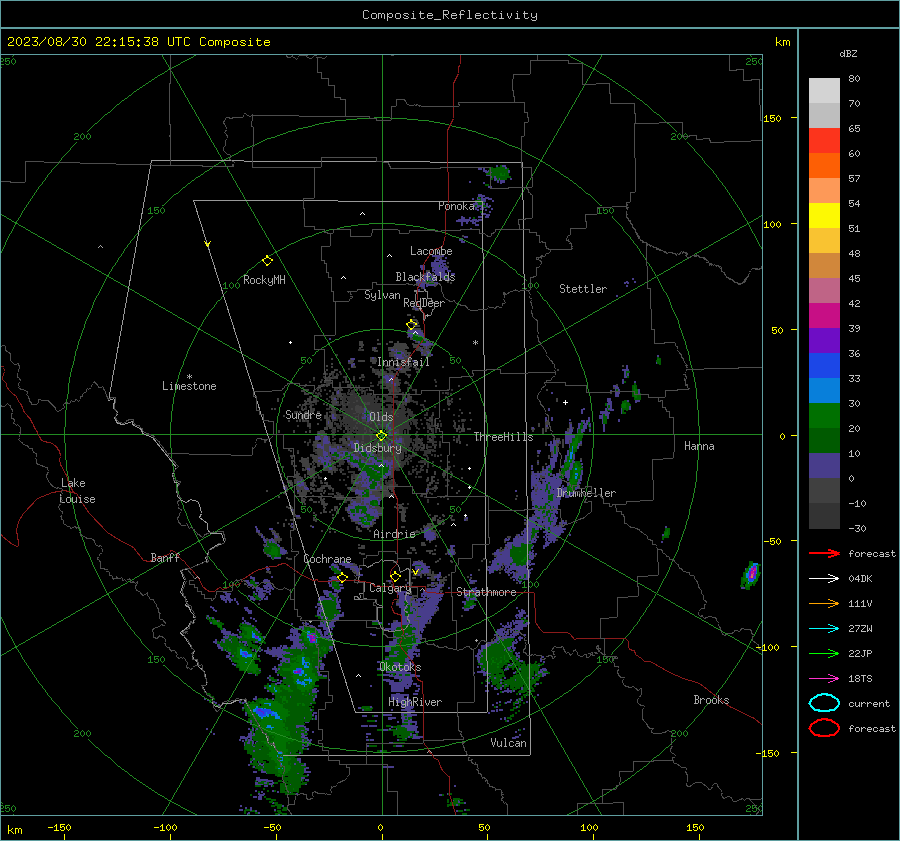This screenshot has width=900, height=841.
Task: Click the -150 value on the bottom axis
Action: click(59, 828)
